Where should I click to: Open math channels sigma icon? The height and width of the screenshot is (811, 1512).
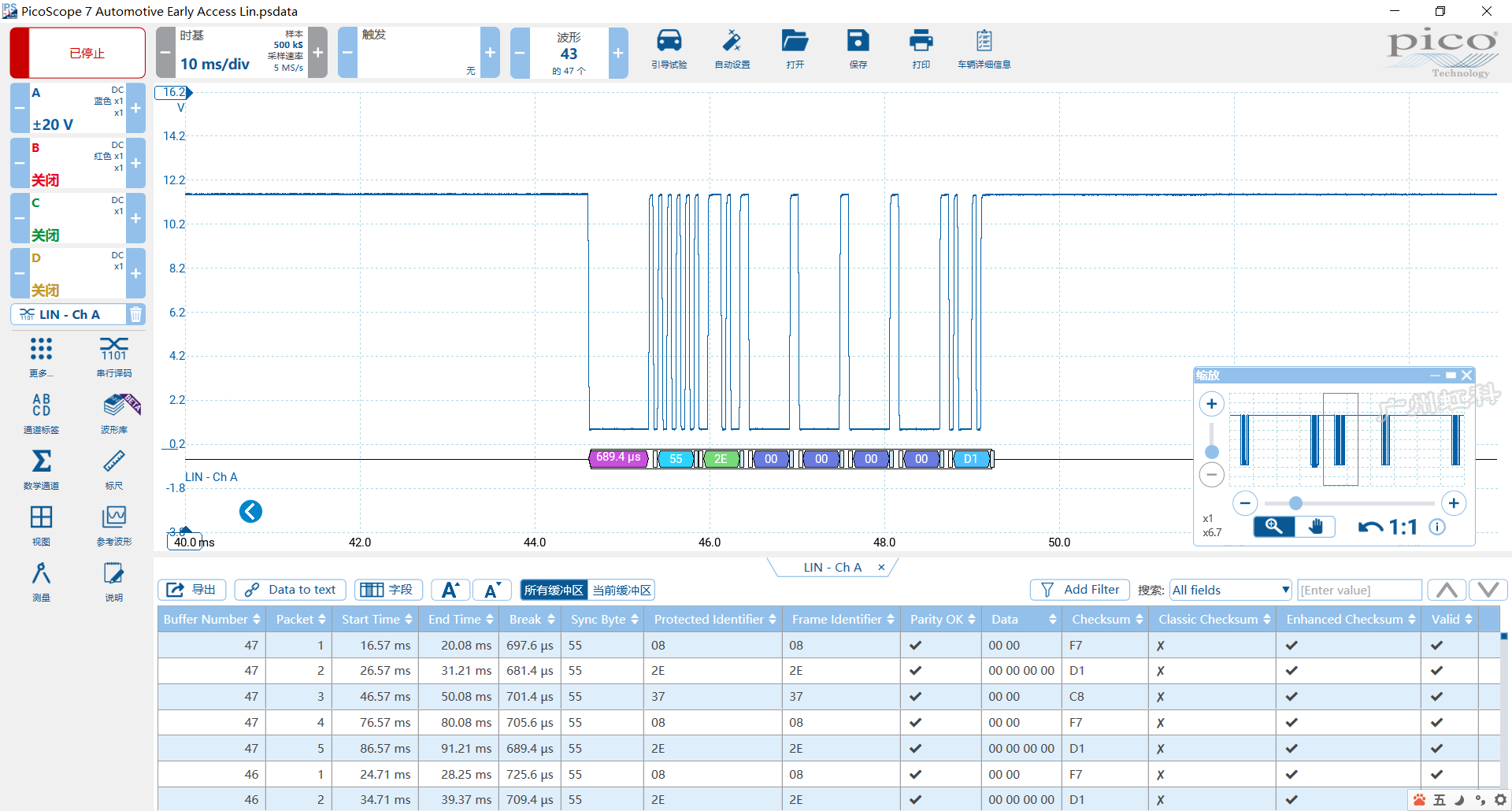(41, 469)
